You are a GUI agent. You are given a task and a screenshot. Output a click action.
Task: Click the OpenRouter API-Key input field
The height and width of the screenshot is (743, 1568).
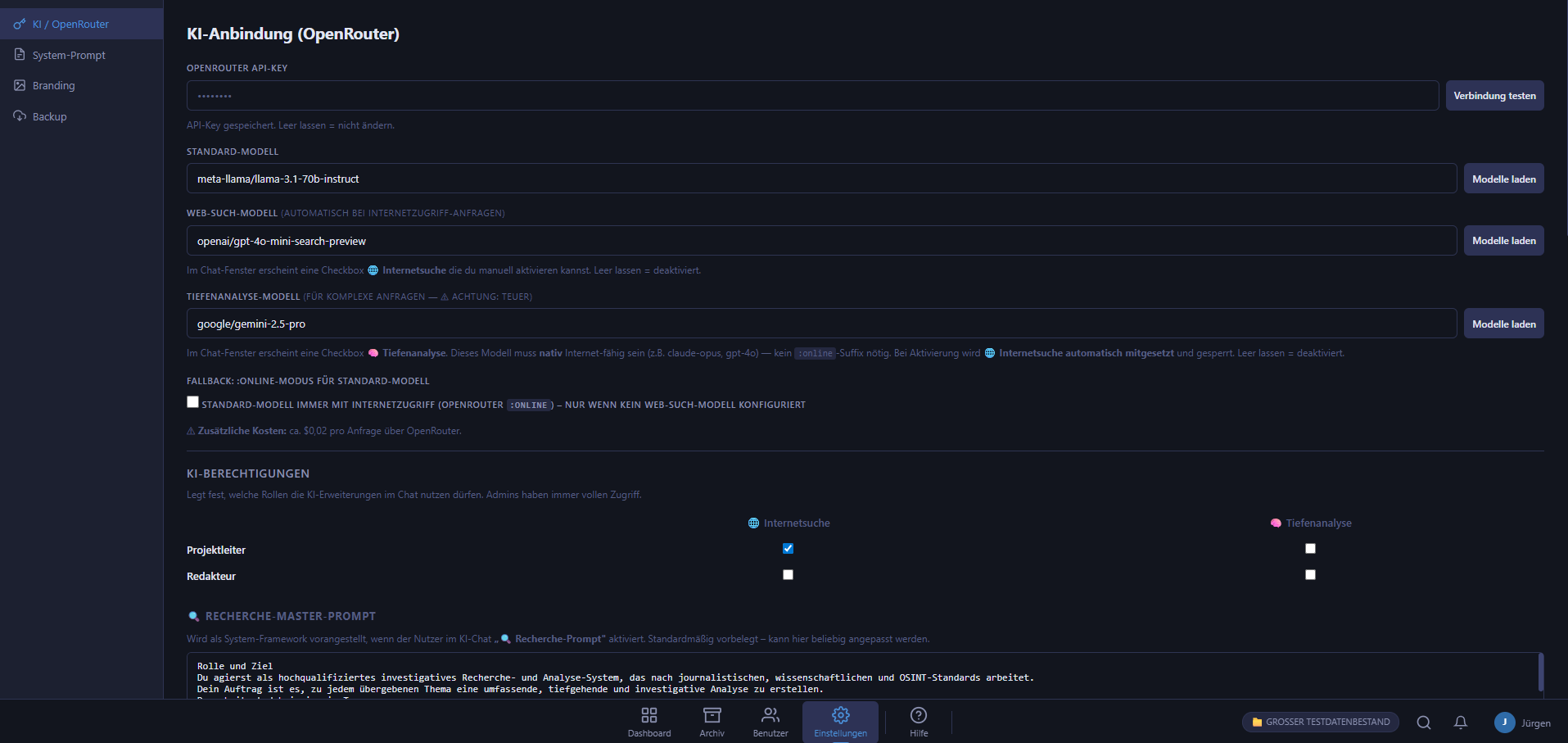[x=812, y=96]
